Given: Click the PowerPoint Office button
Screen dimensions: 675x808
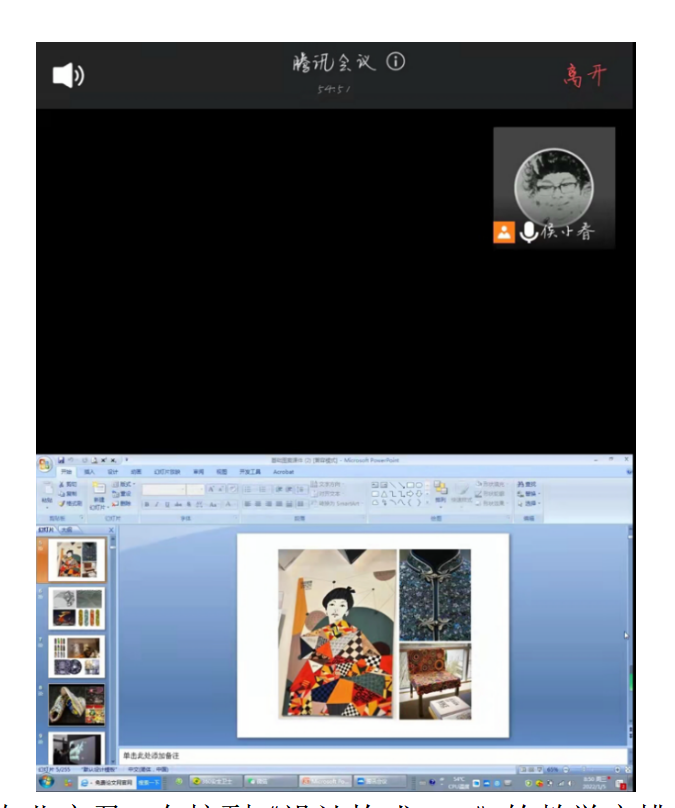Looking at the screenshot, I should click(x=44, y=466).
